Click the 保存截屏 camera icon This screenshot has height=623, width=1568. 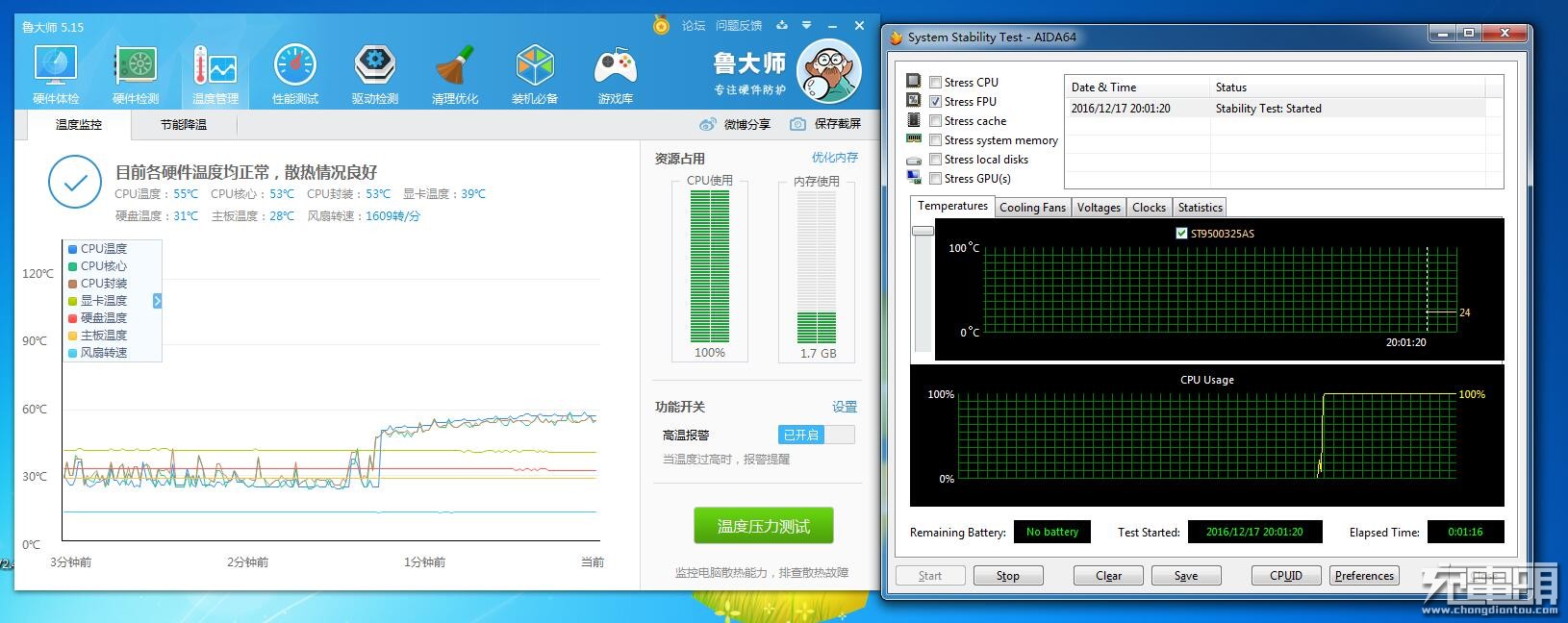(x=797, y=124)
